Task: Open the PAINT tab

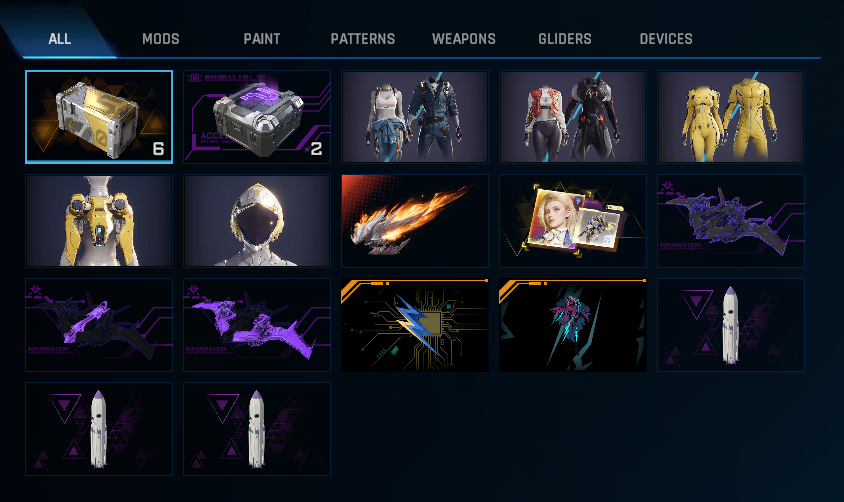Action: tap(262, 39)
